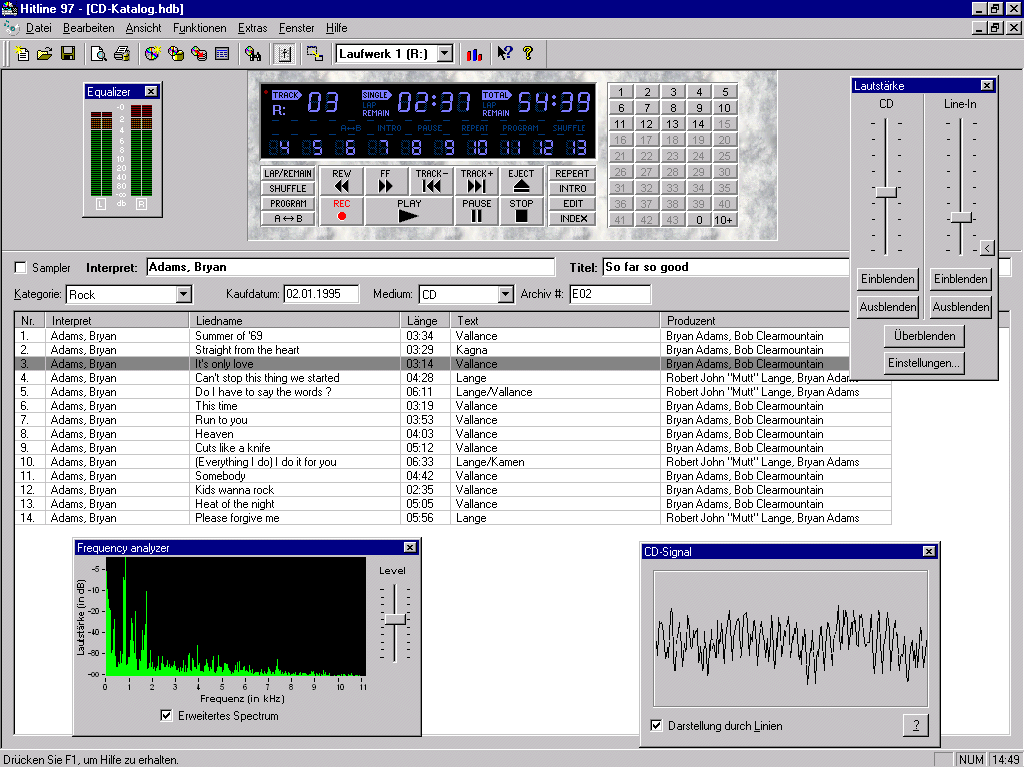1024x768 pixels.
Task: Uncheck Darstellung durch Linien checkbox
Action: 656,726
